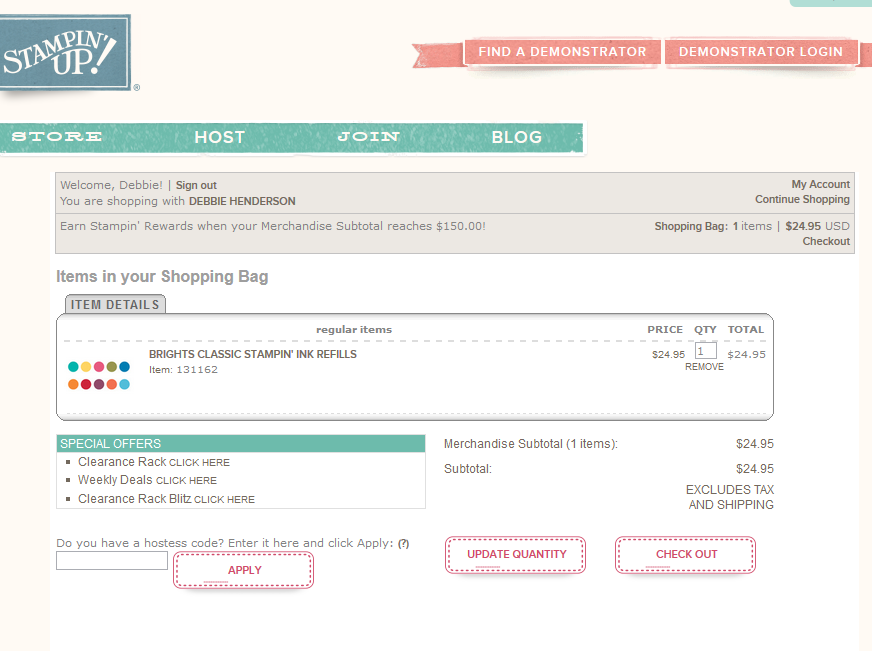Click the Earn Stampin' Rewards message
This screenshot has height=651, width=872.
click(x=273, y=226)
